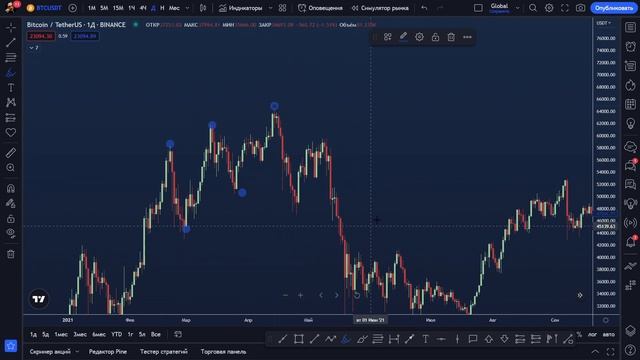This screenshot has height=360, width=640.
Task: Open the patterns tool in left sidebar
Action: 11,102
